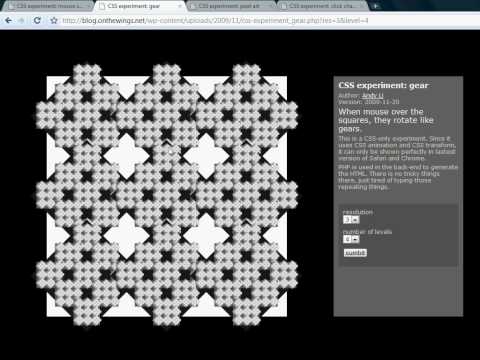Click the paragraph starting 'This is a CSS-only experiment'

tap(397, 148)
